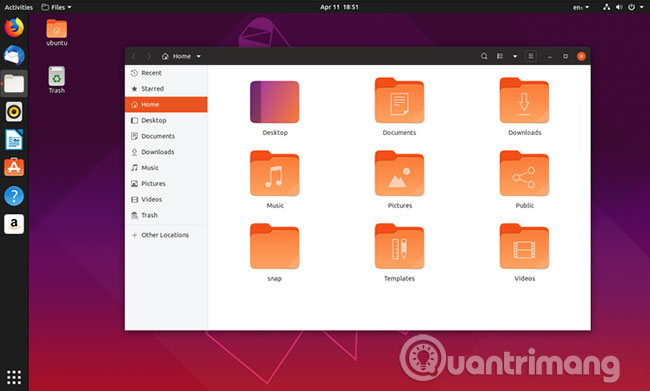650x391 pixels.
Task: Go to Desktop in the sidebar
Action: tap(166, 120)
